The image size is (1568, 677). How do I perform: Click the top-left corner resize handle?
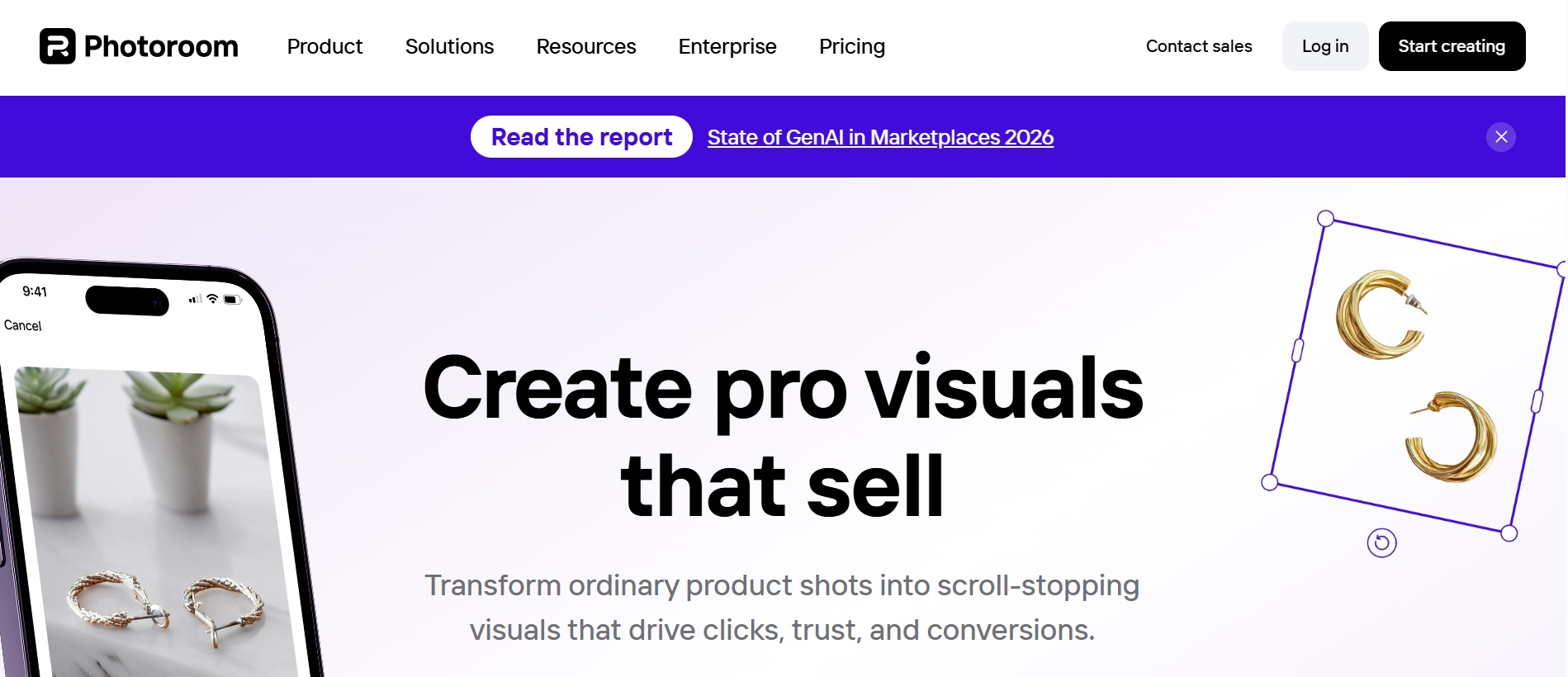[1325, 219]
